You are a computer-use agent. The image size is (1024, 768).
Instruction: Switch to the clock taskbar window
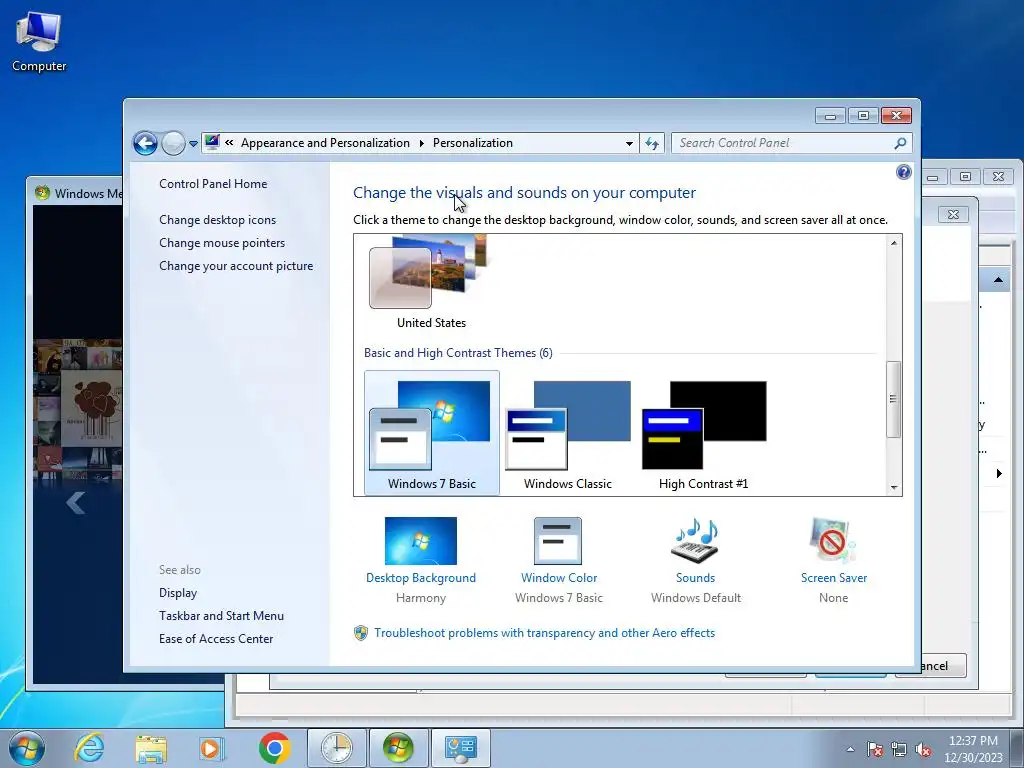(337, 748)
